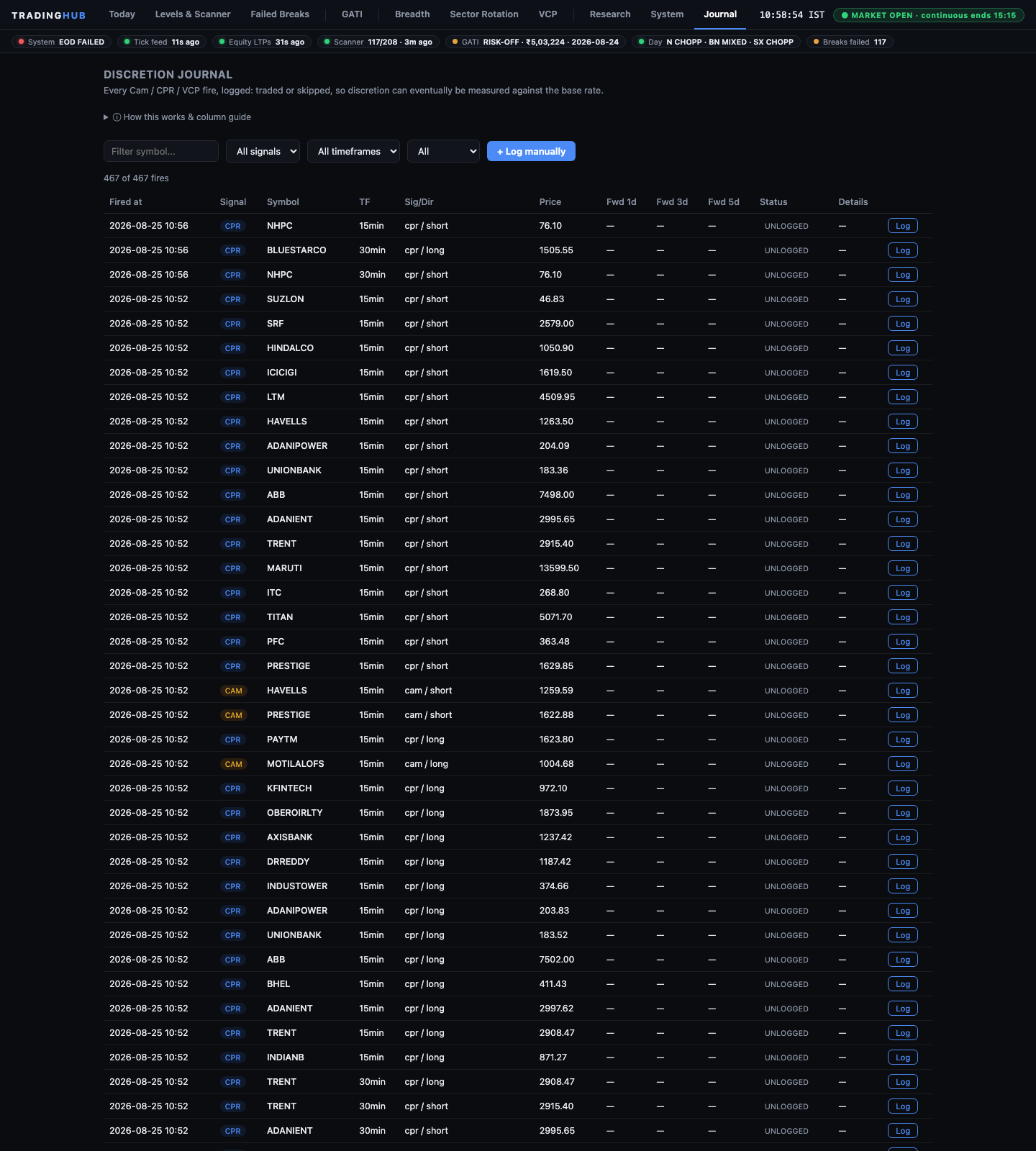This screenshot has height=1151, width=1036.
Task: Switch to Levels & Scanner tab
Action: (x=193, y=14)
